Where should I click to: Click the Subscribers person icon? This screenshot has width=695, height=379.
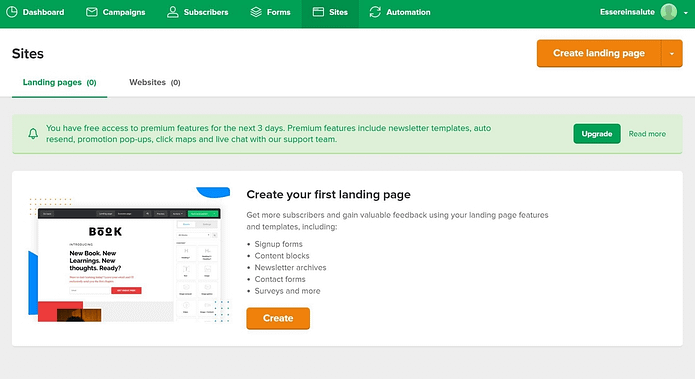(172, 12)
